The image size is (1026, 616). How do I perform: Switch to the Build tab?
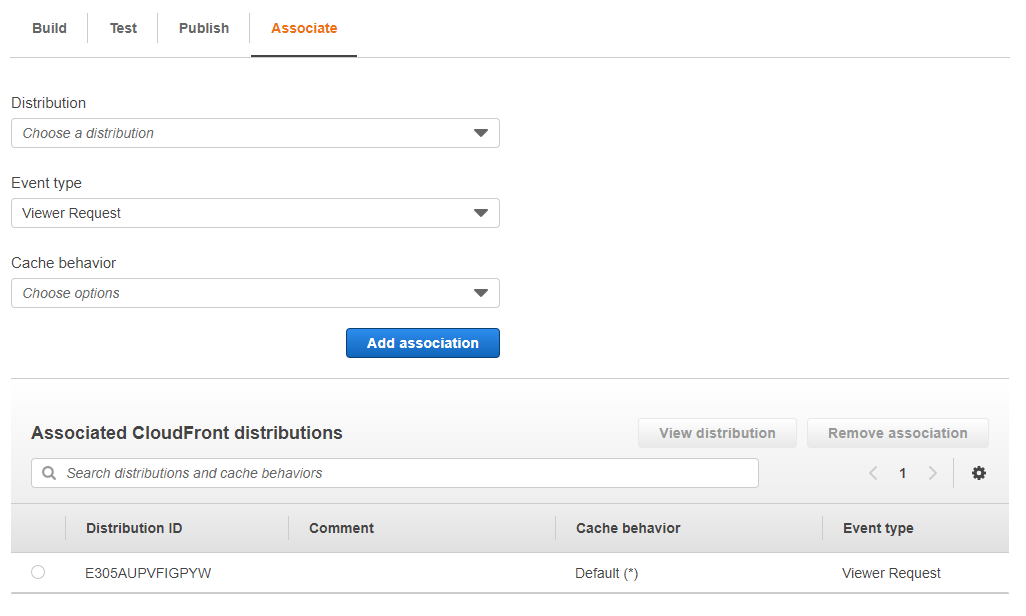point(49,28)
